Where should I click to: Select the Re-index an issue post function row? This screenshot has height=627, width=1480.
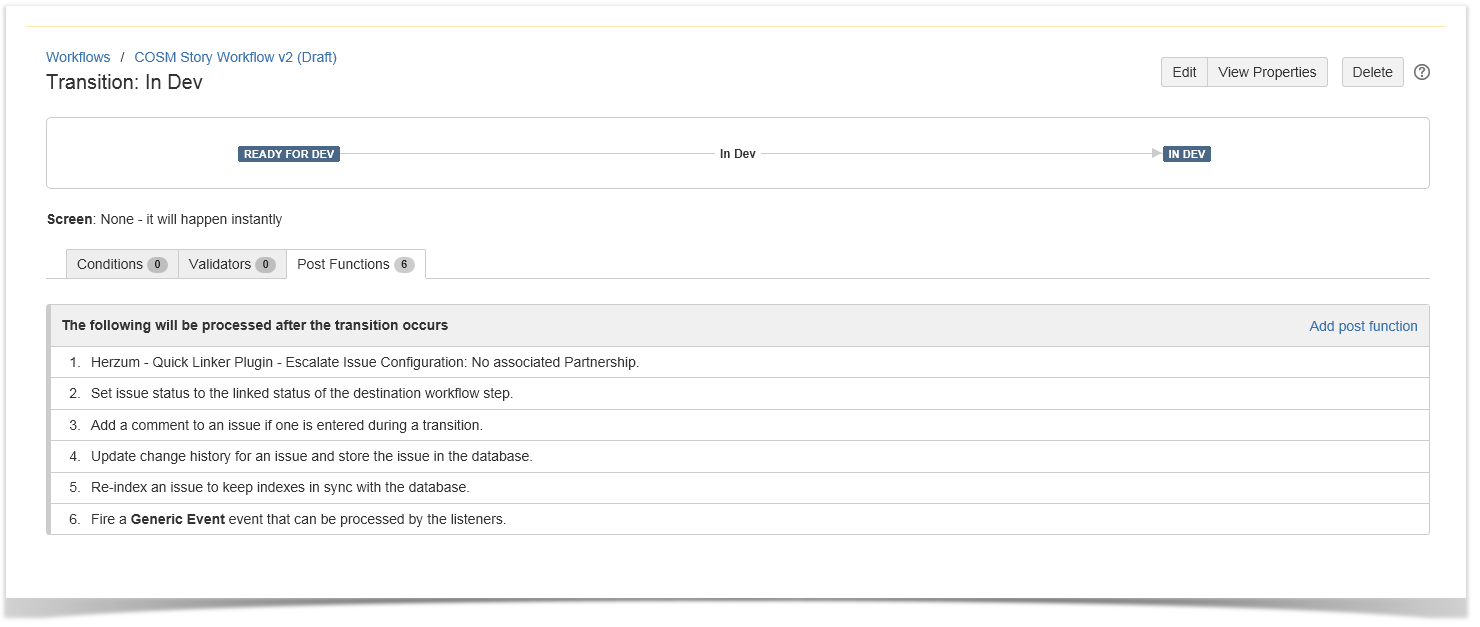click(280, 487)
